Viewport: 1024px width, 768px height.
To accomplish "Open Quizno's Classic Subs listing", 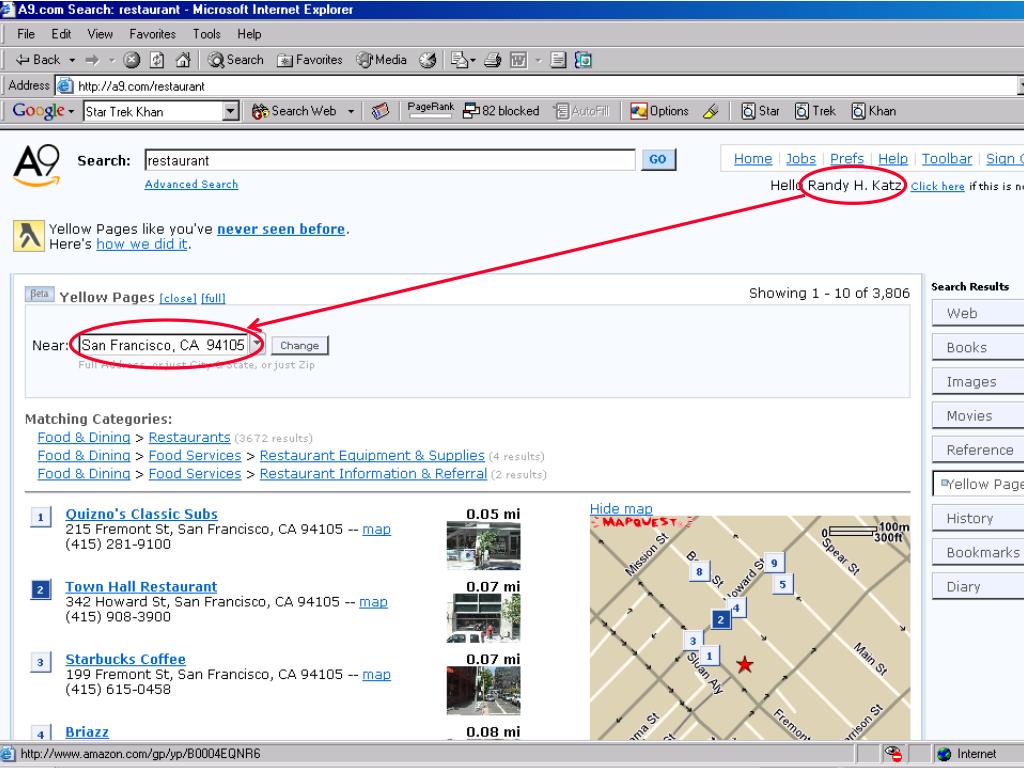I will 142,514.
